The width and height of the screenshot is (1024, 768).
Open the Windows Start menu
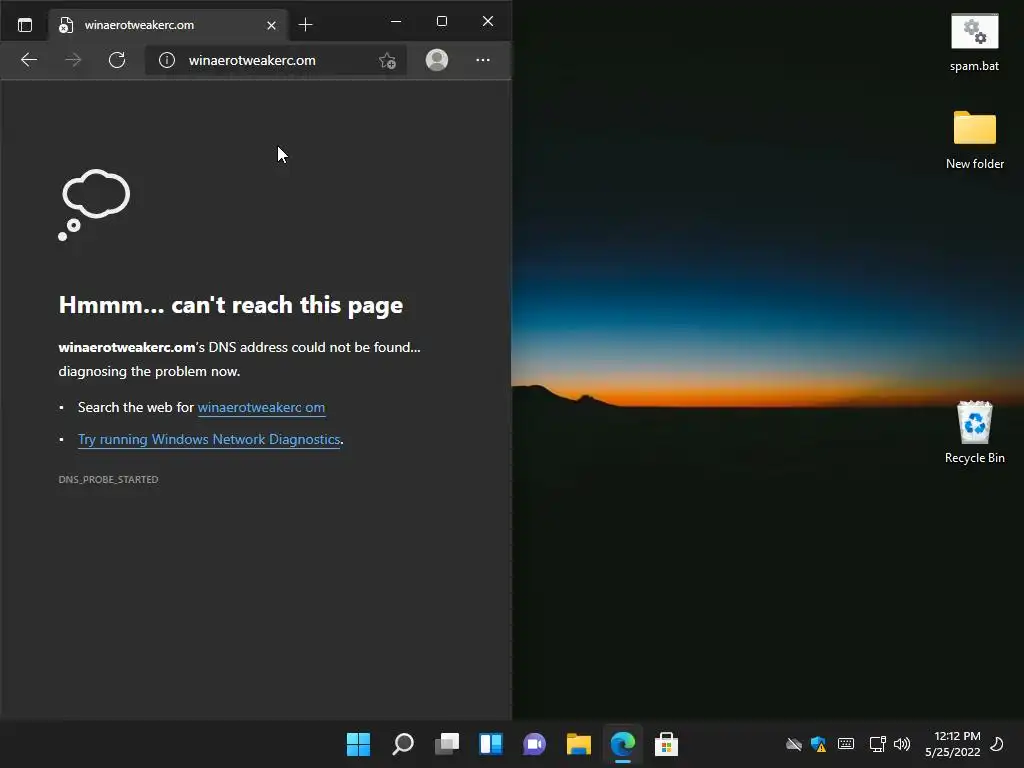point(358,744)
